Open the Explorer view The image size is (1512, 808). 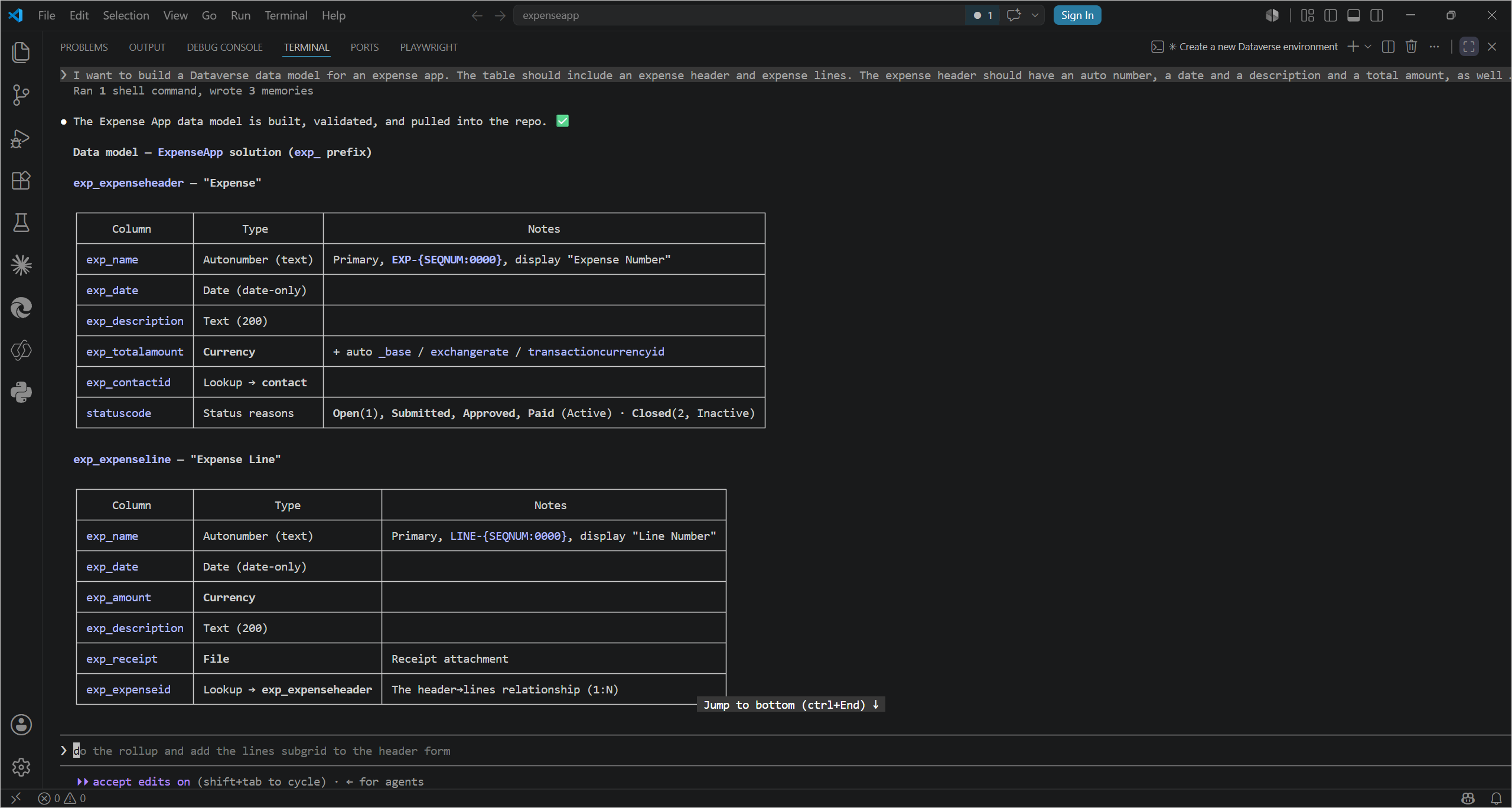(x=21, y=52)
